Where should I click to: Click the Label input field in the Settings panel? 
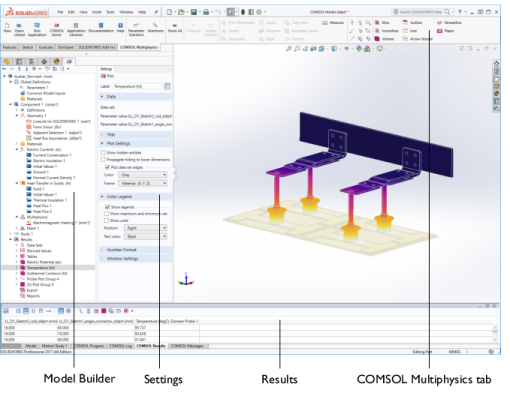[137, 86]
